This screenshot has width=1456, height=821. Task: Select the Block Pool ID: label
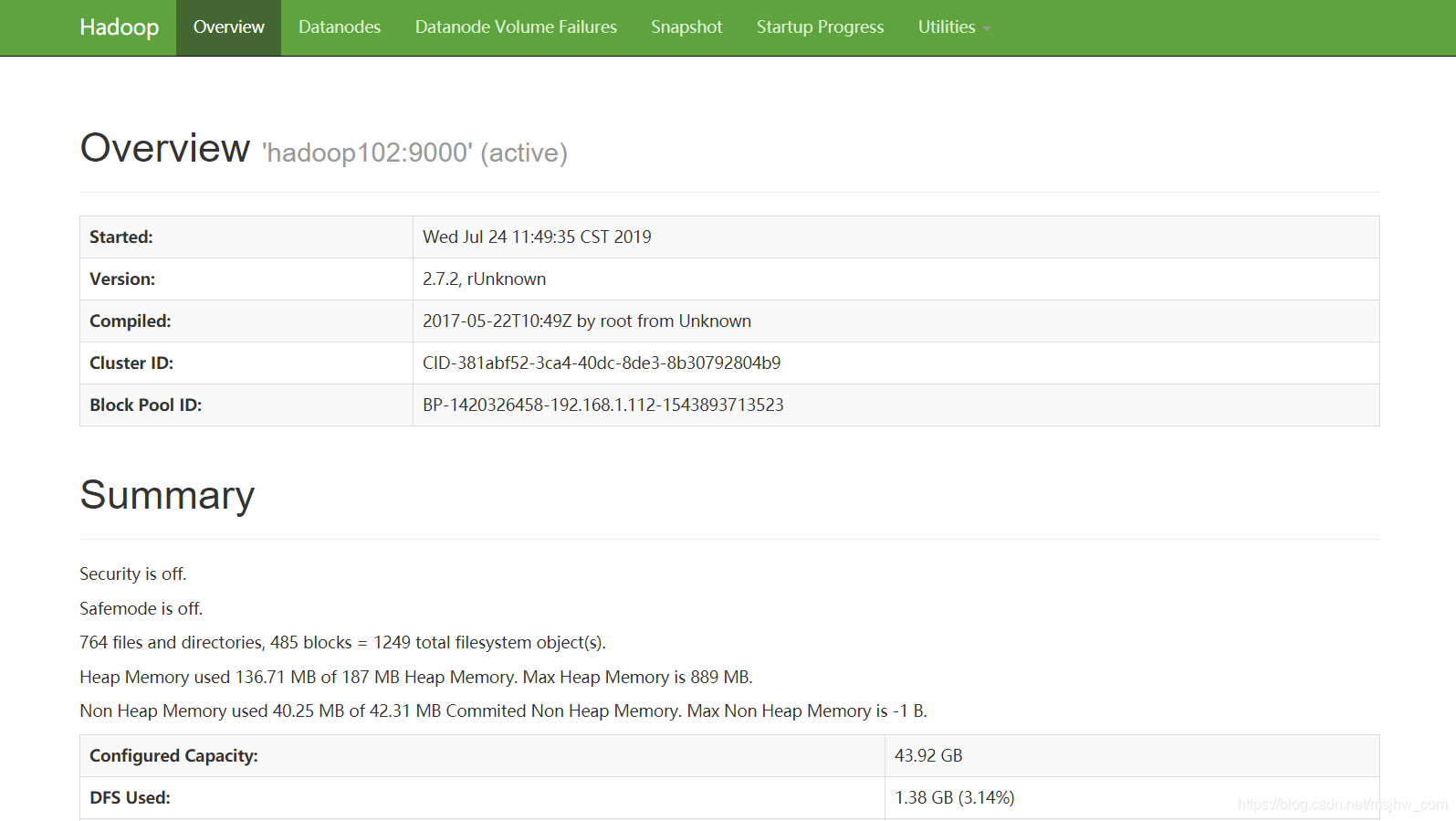click(146, 405)
